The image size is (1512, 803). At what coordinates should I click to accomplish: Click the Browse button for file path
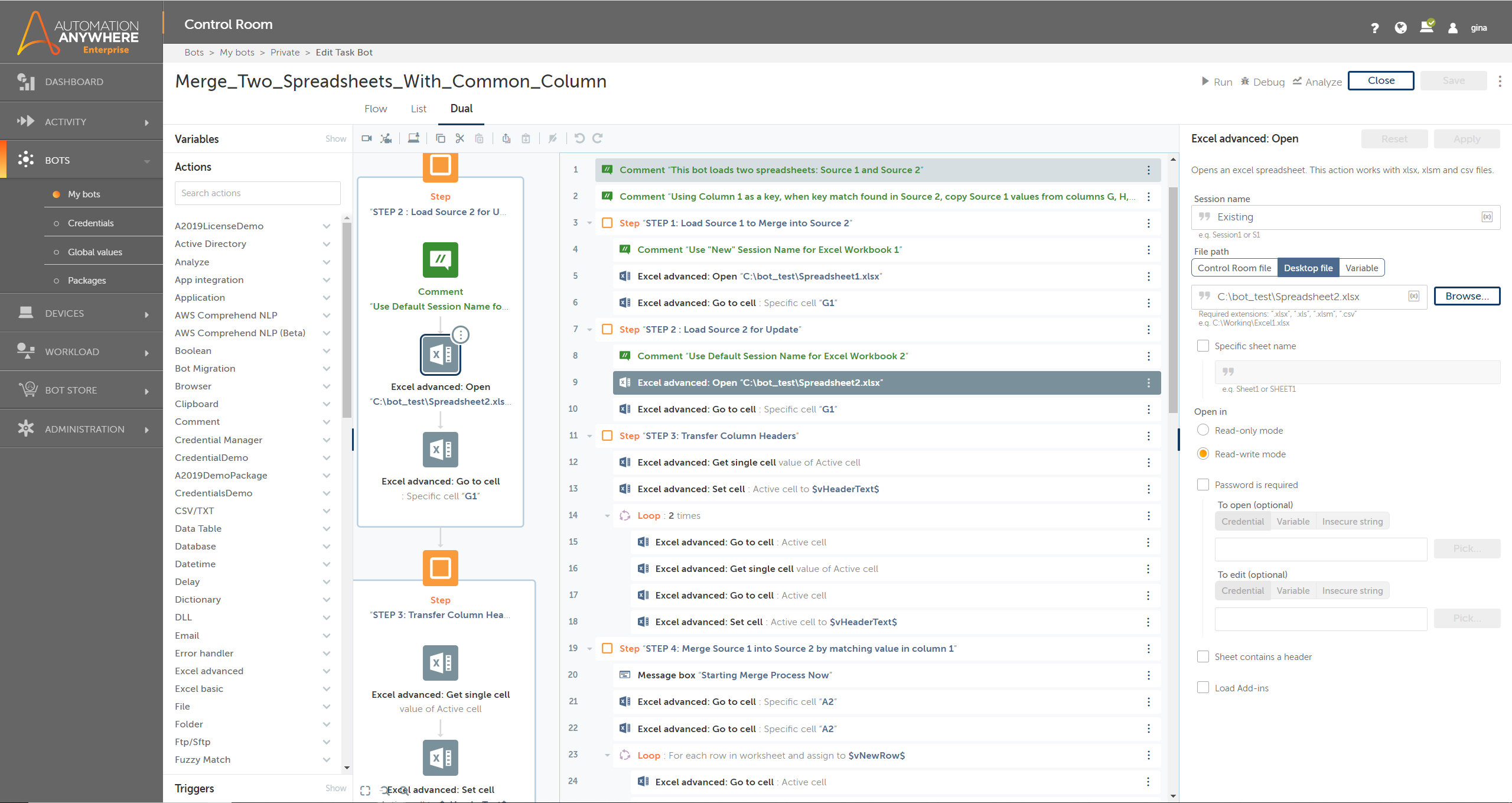1467,296
